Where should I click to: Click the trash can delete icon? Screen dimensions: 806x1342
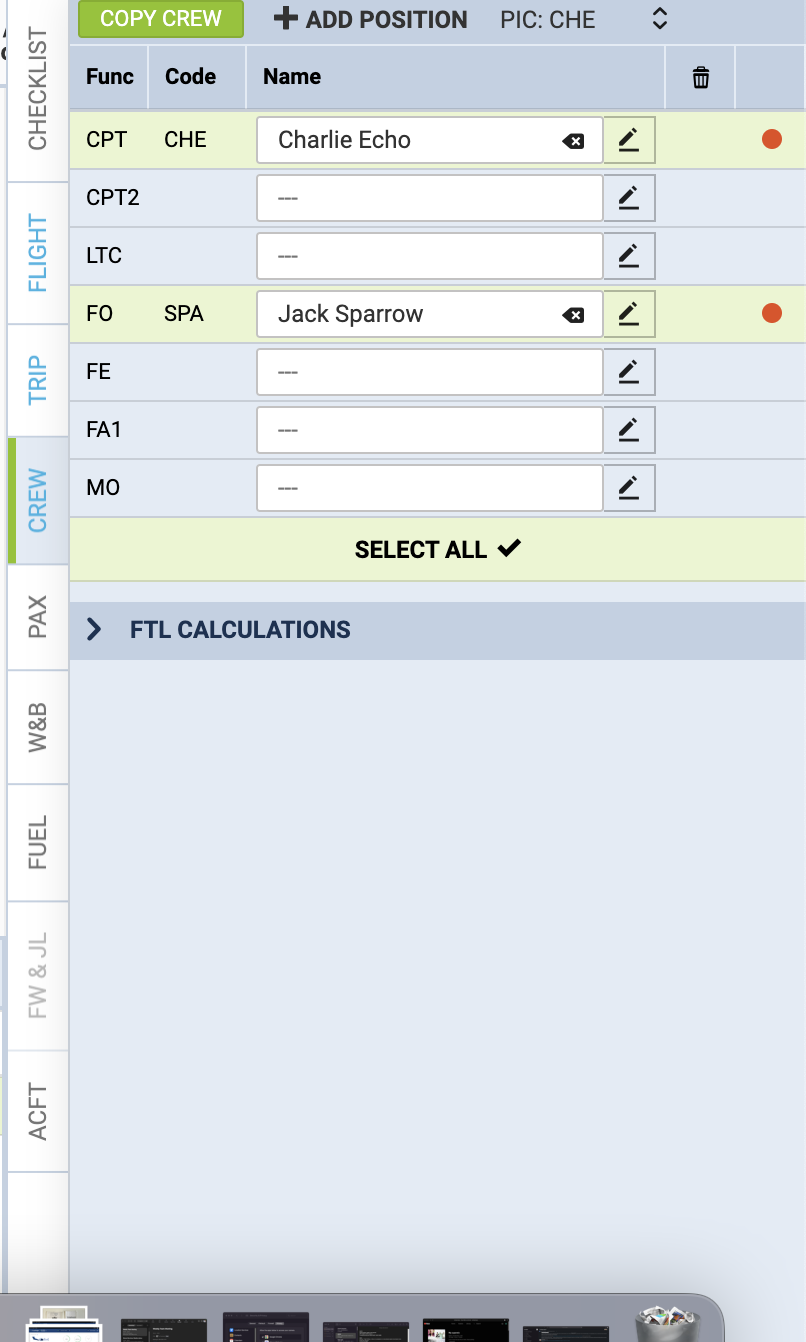point(701,77)
